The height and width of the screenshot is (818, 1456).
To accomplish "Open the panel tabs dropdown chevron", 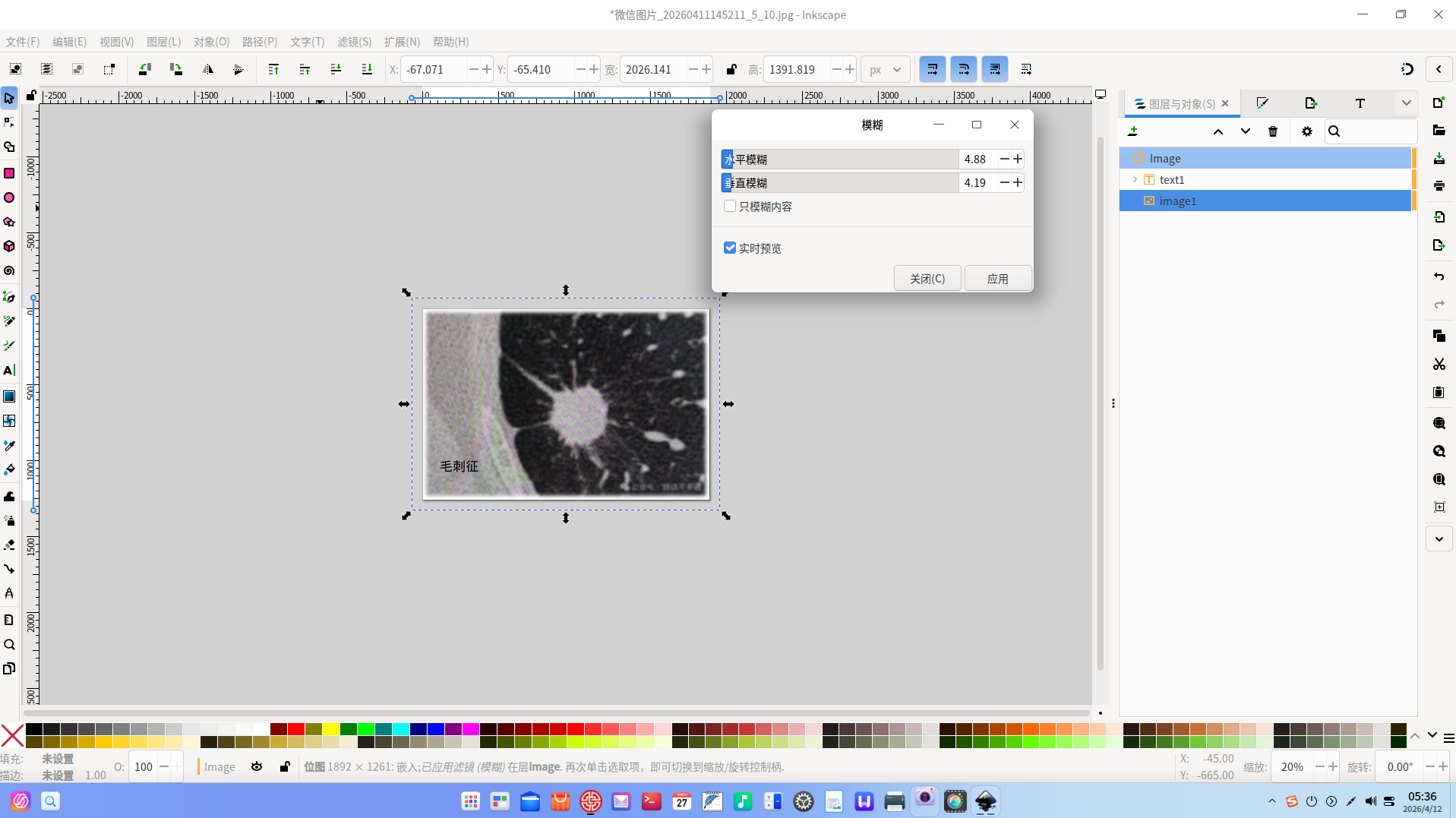I will [1406, 103].
